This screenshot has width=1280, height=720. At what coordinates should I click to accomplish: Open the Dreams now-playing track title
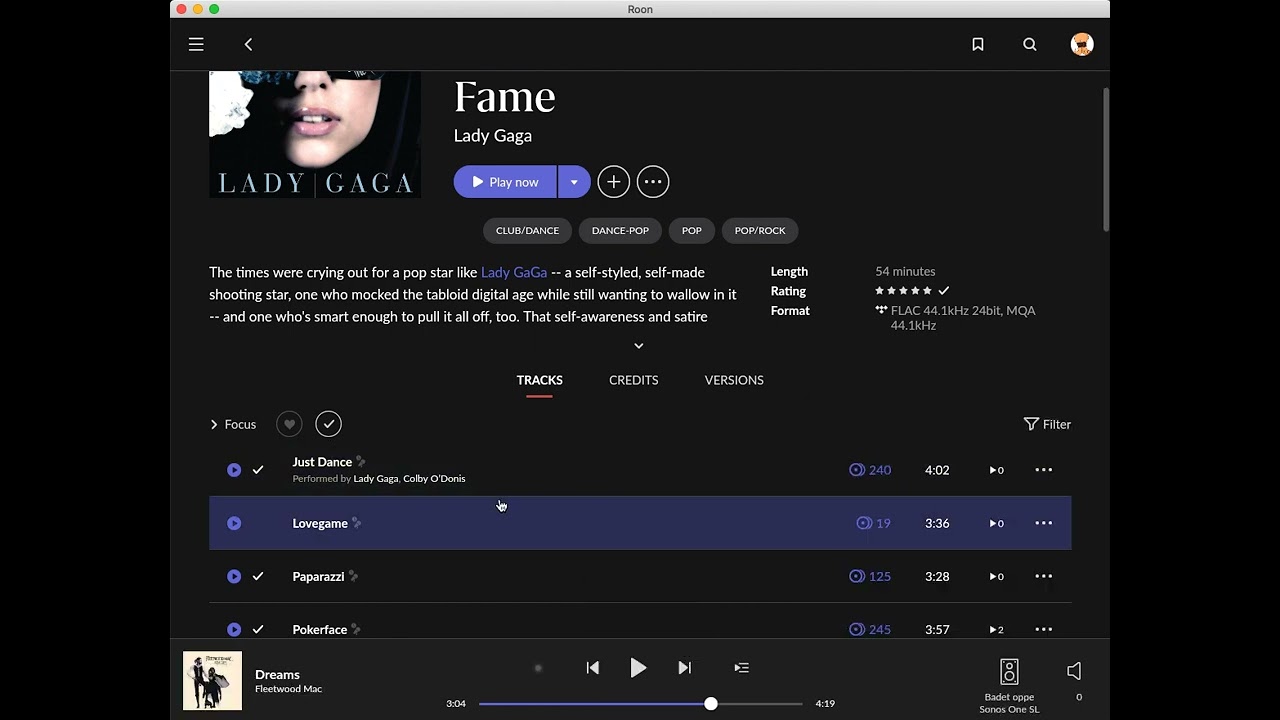point(277,674)
